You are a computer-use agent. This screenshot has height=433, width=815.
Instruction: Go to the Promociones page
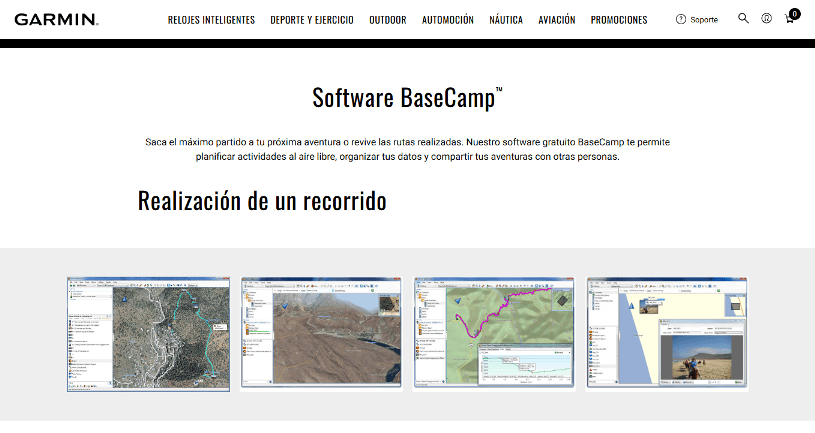click(619, 20)
